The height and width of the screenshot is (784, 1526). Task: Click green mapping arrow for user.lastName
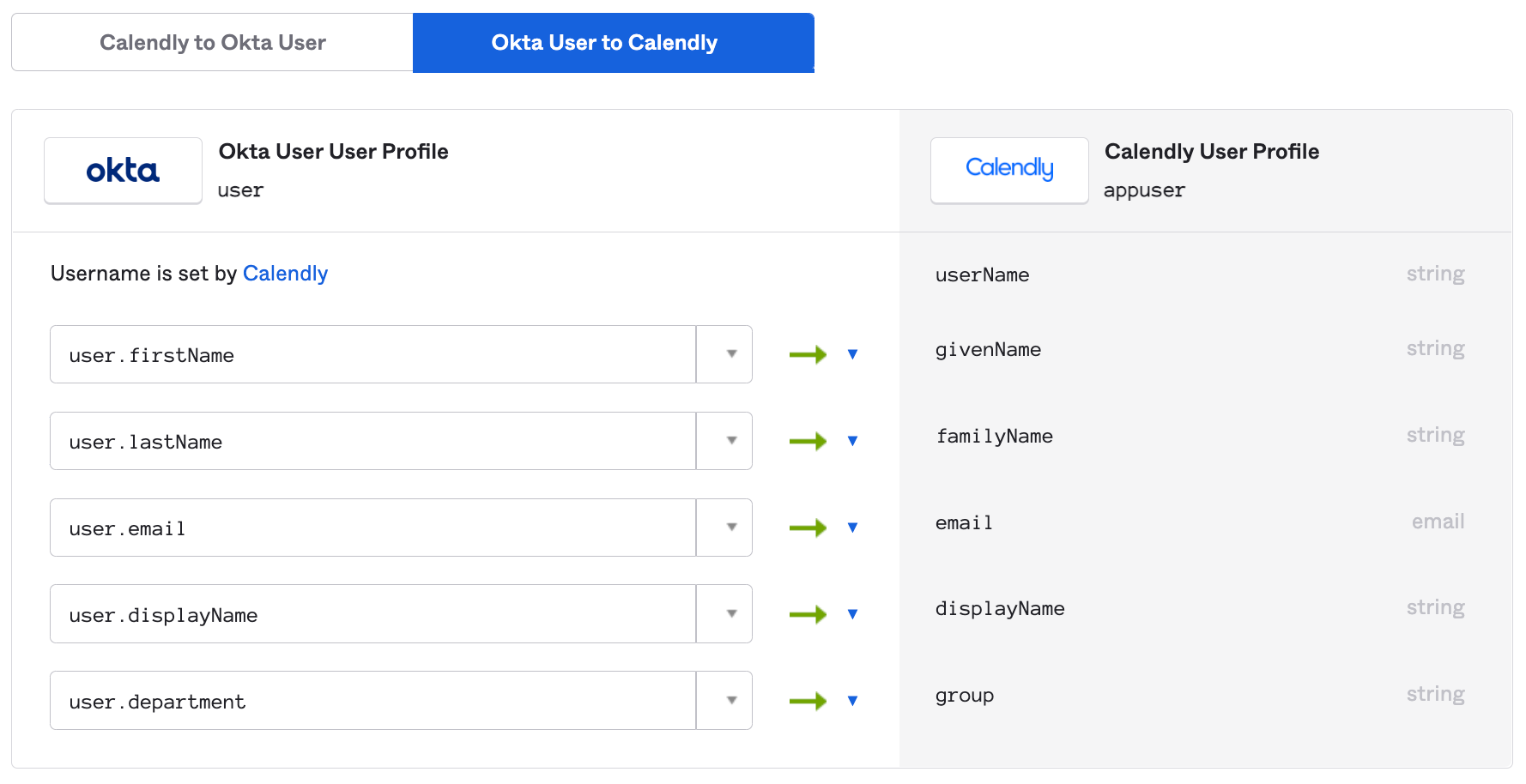coord(808,441)
